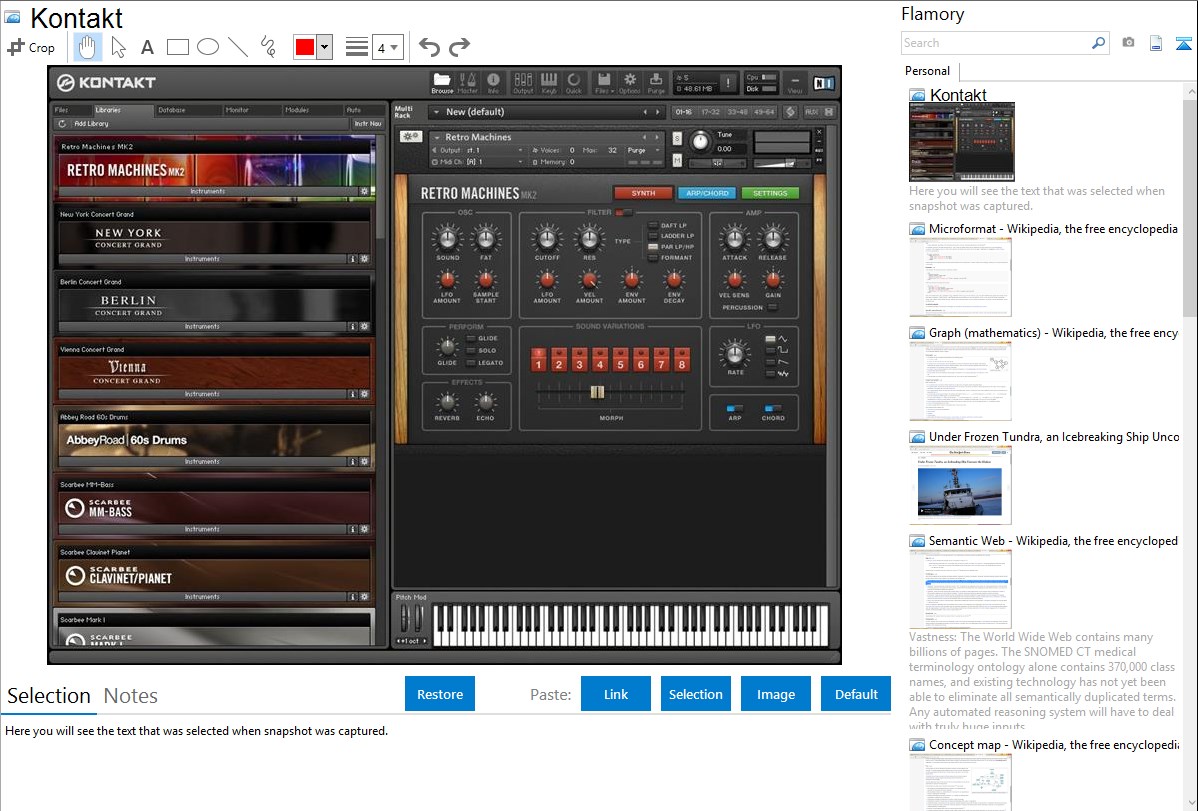
Task: Click the camera capture icon
Action: coord(1128,43)
